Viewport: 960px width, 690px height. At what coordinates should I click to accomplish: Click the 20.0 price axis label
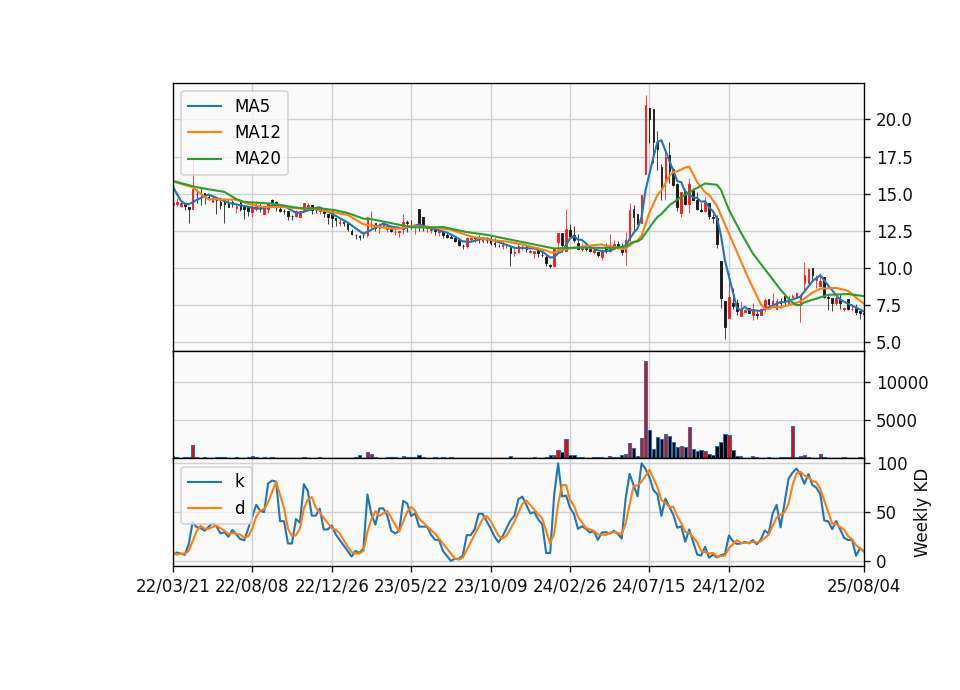pos(894,120)
